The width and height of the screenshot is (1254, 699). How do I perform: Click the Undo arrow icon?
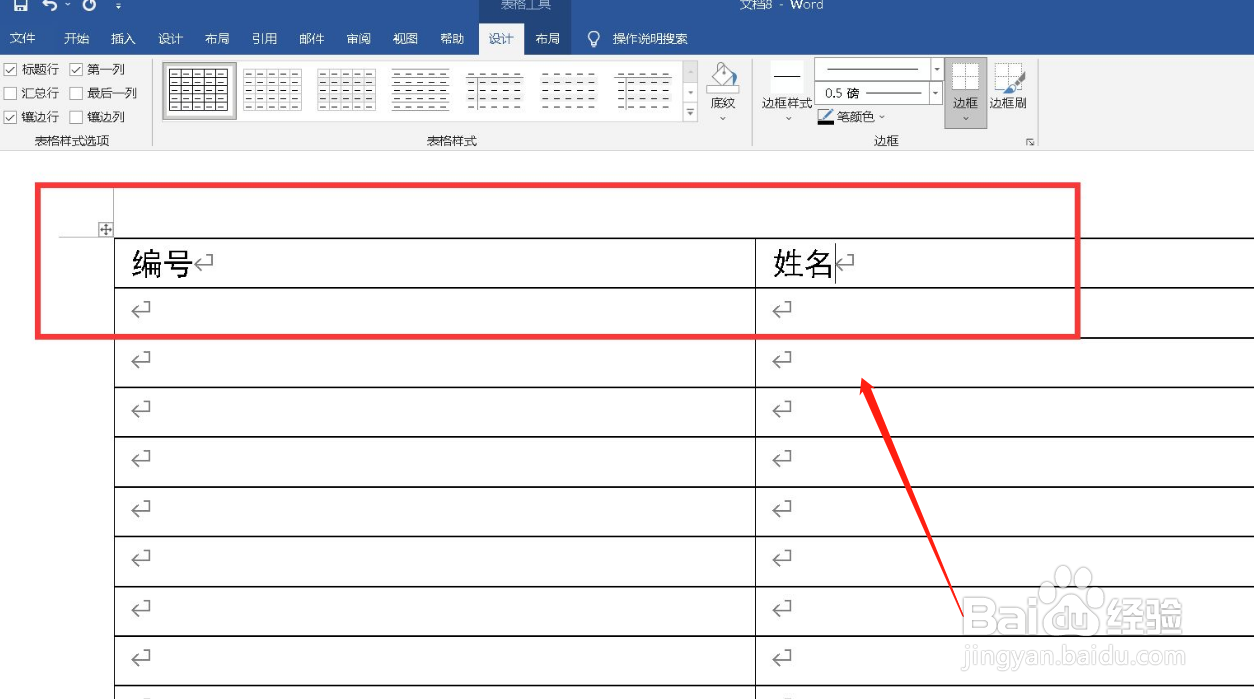click(49, 5)
